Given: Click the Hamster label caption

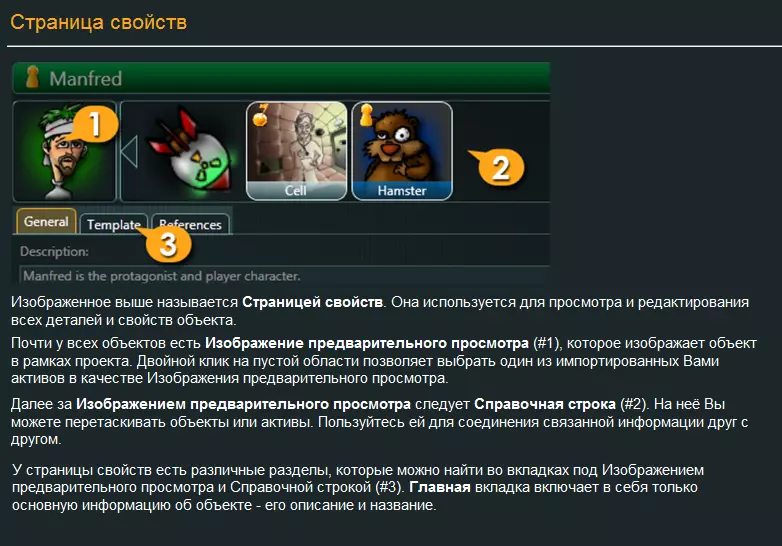Looking at the screenshot, I should tap(402, 190).
